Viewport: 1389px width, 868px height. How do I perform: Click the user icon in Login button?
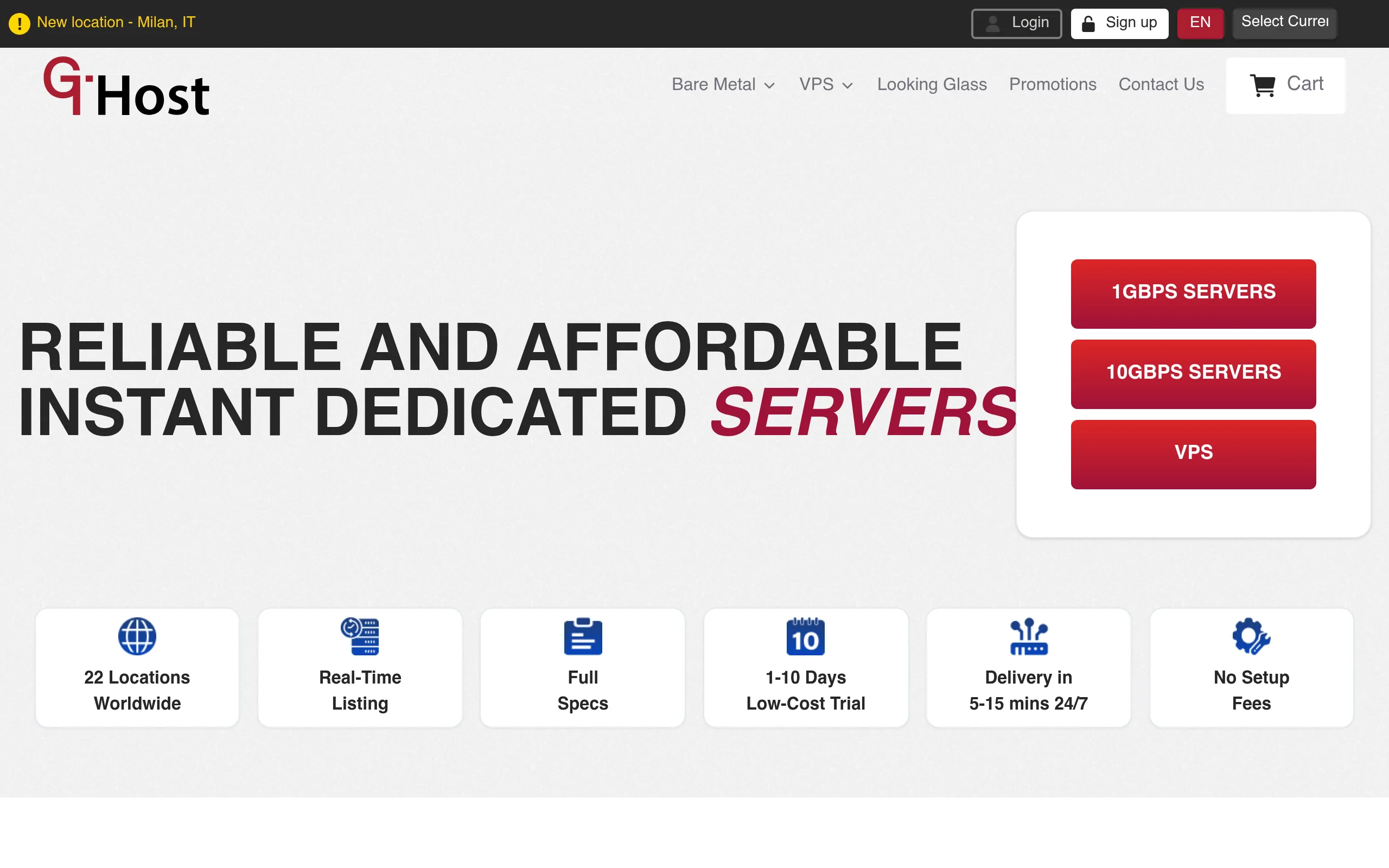993,23
